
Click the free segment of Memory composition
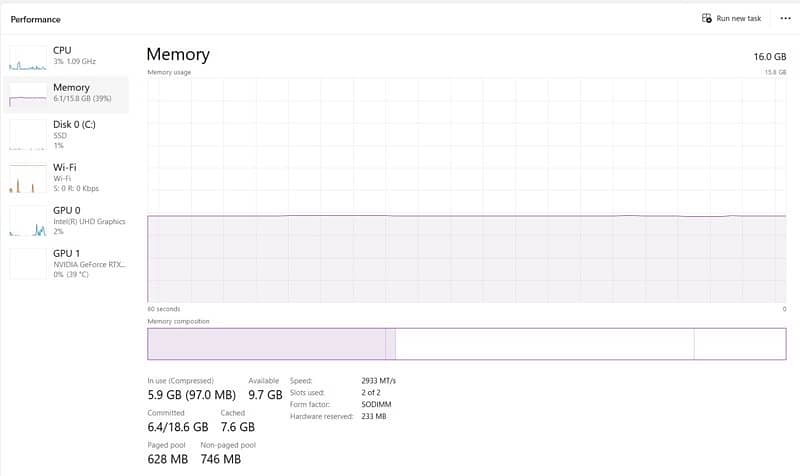[739, 344]
